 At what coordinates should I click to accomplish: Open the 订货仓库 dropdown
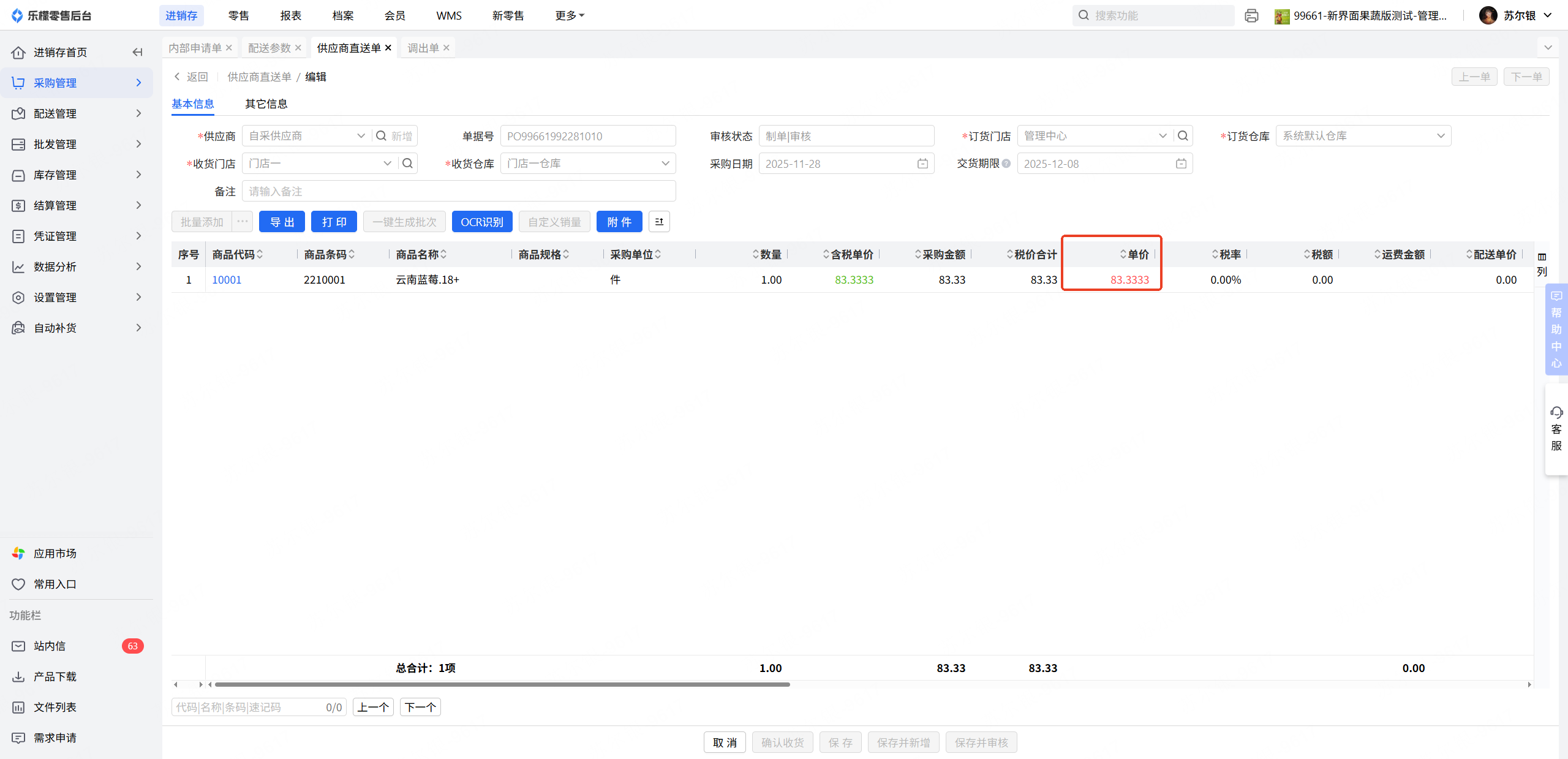click(x=1441, y=136)
